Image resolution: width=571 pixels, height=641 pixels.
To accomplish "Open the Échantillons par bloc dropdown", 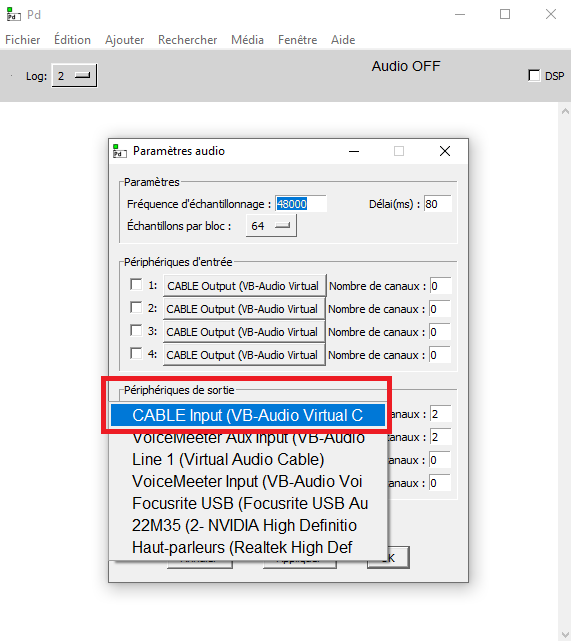I will [x=271, y=226].
